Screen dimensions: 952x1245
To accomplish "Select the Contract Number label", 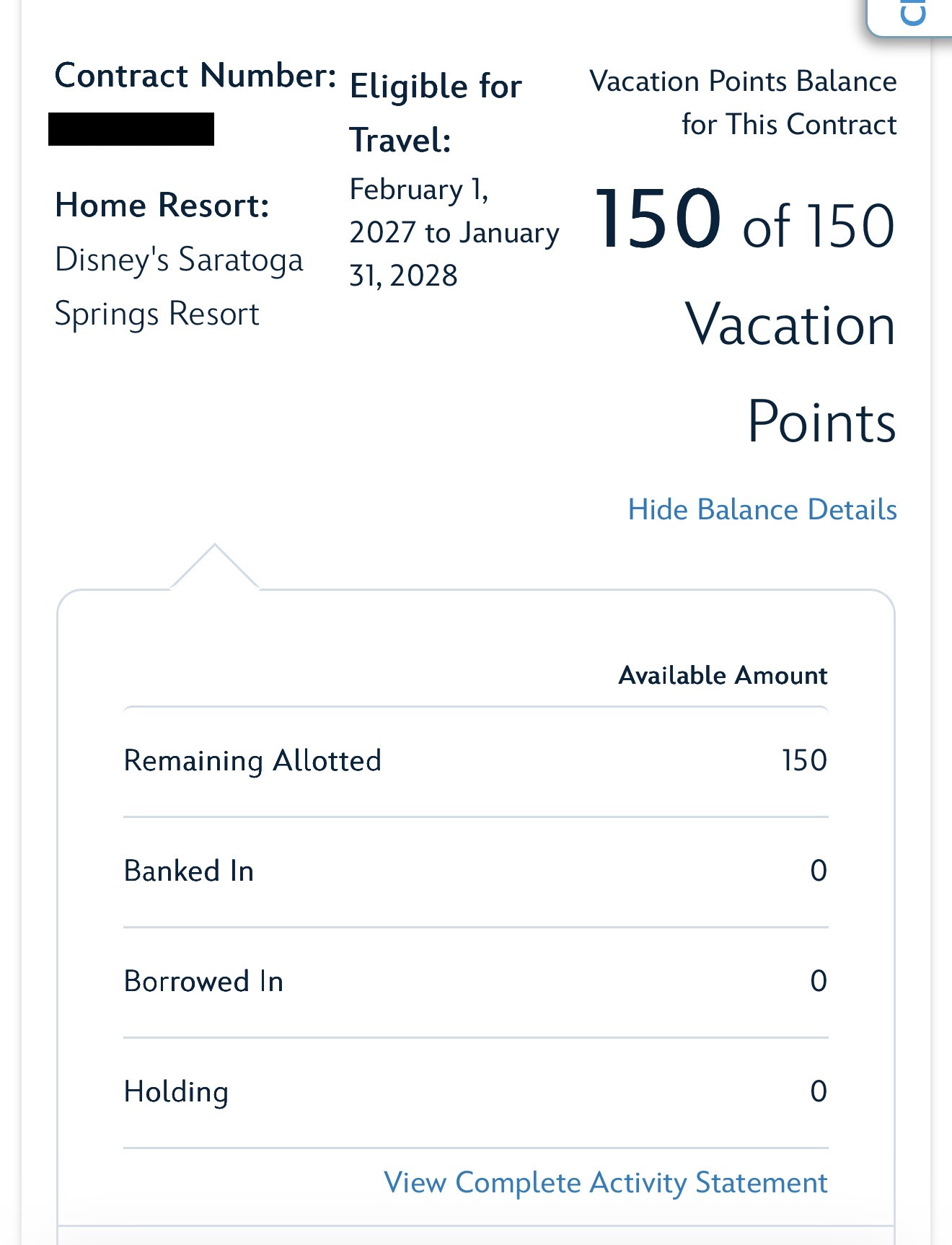I will pyautogui.click(x=195, y=76).
